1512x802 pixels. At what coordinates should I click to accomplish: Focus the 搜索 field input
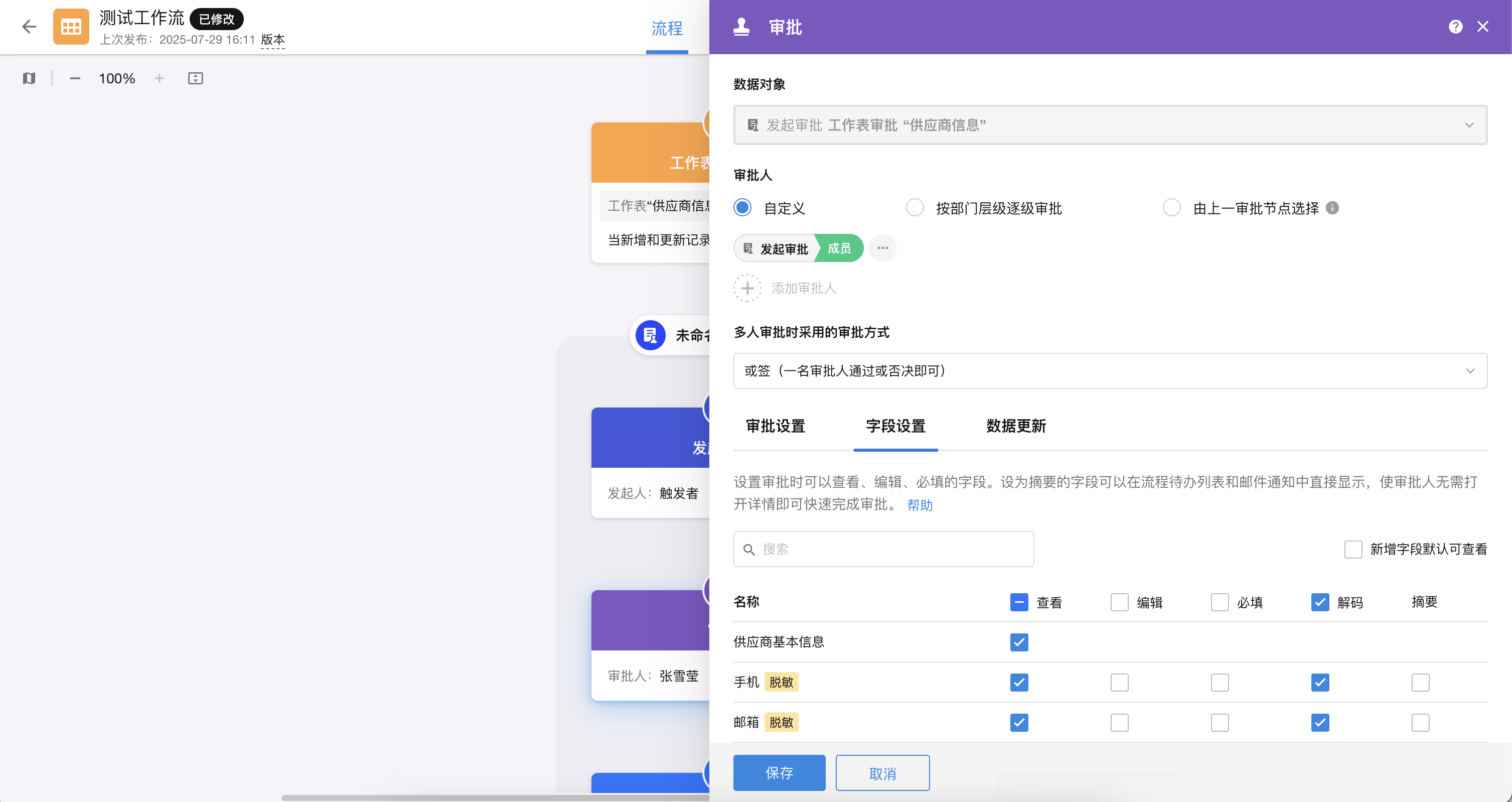pos(883,550)
